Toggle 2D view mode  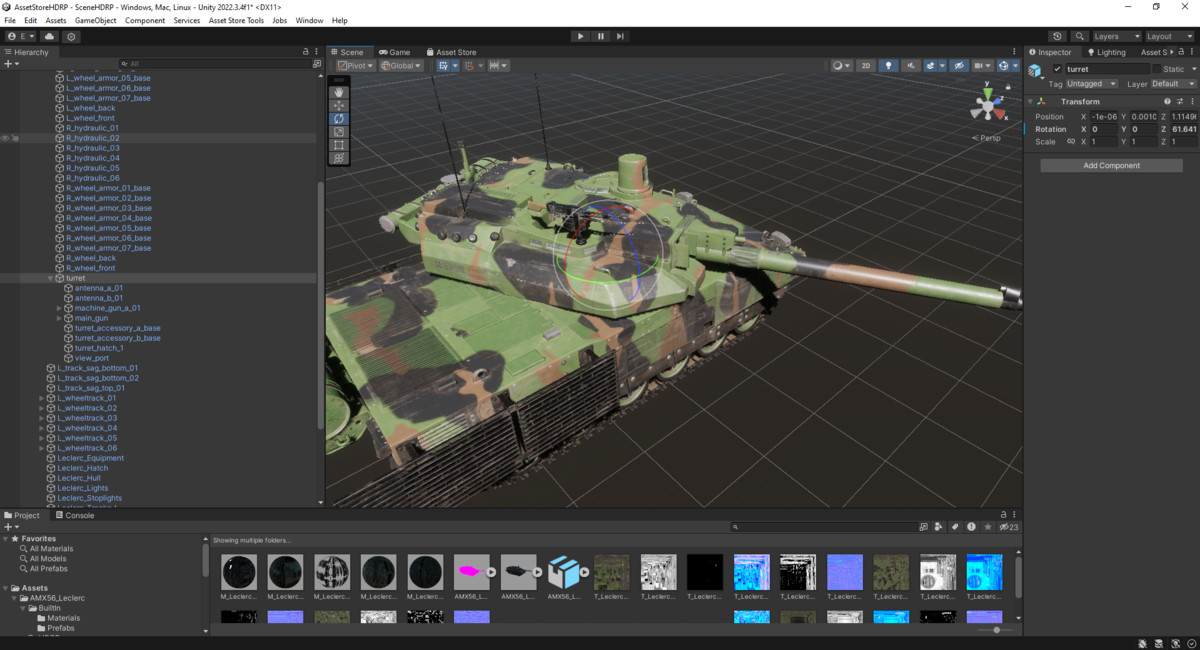pos(866,66)
